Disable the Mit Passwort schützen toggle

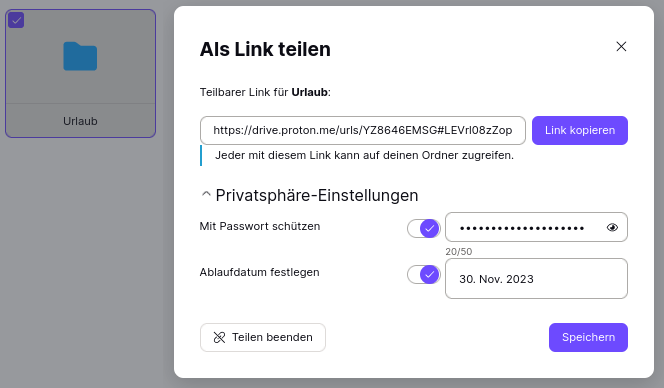tap(423, 229)
